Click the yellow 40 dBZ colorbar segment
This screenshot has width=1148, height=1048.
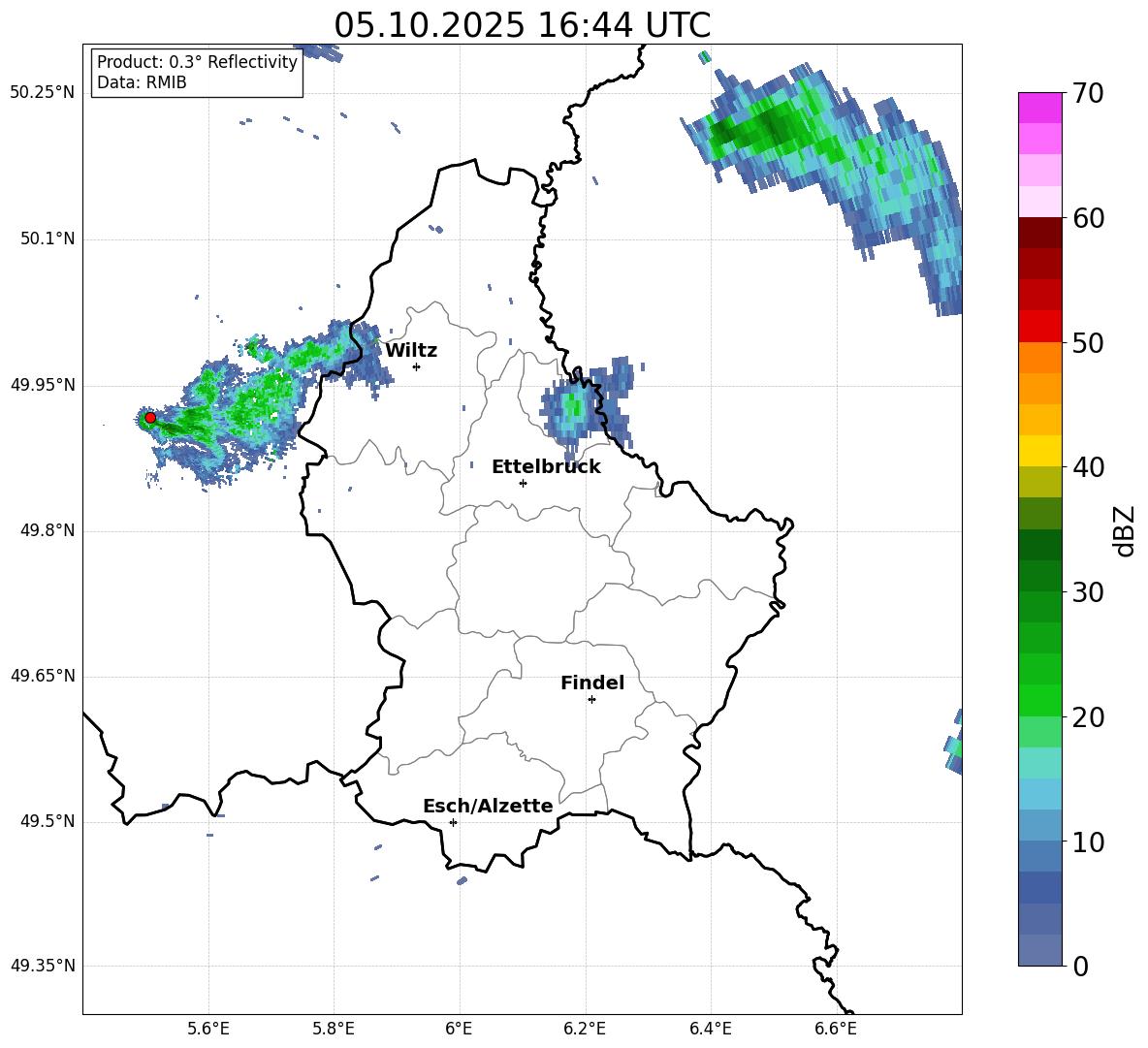tap(1039, 451)
